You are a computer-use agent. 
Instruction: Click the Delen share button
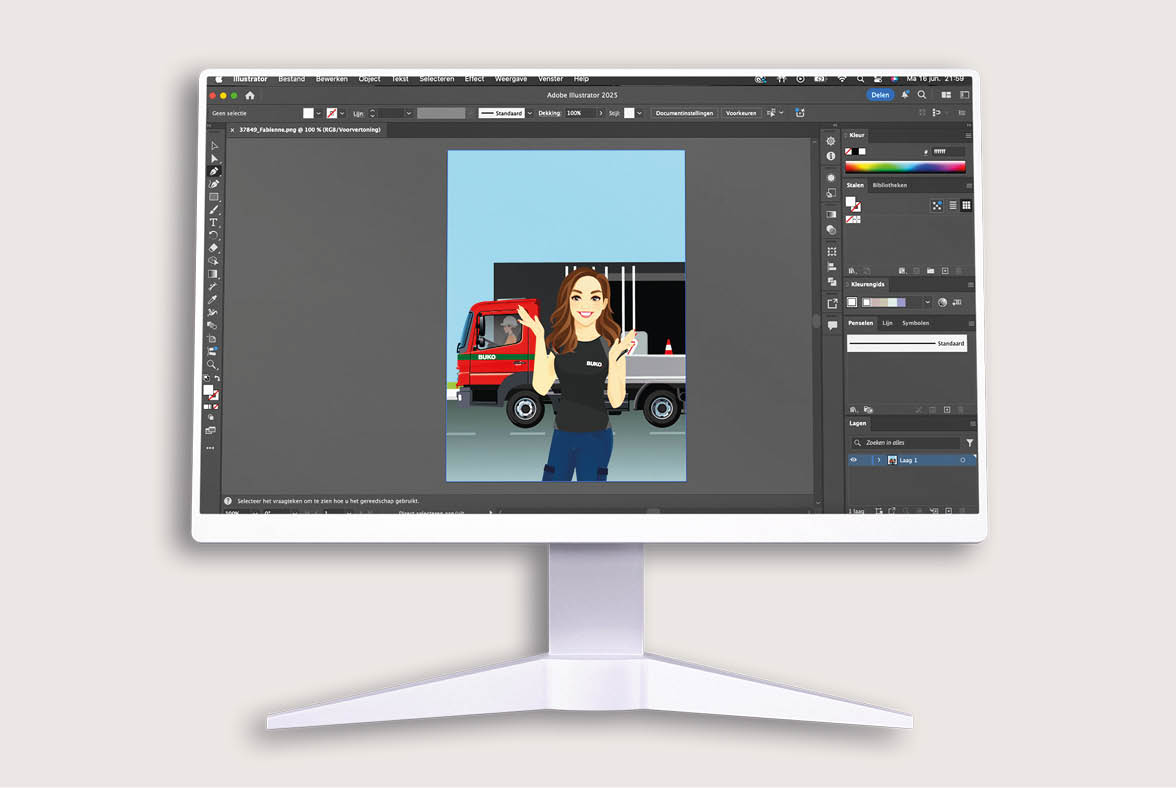tap(880, 95)
